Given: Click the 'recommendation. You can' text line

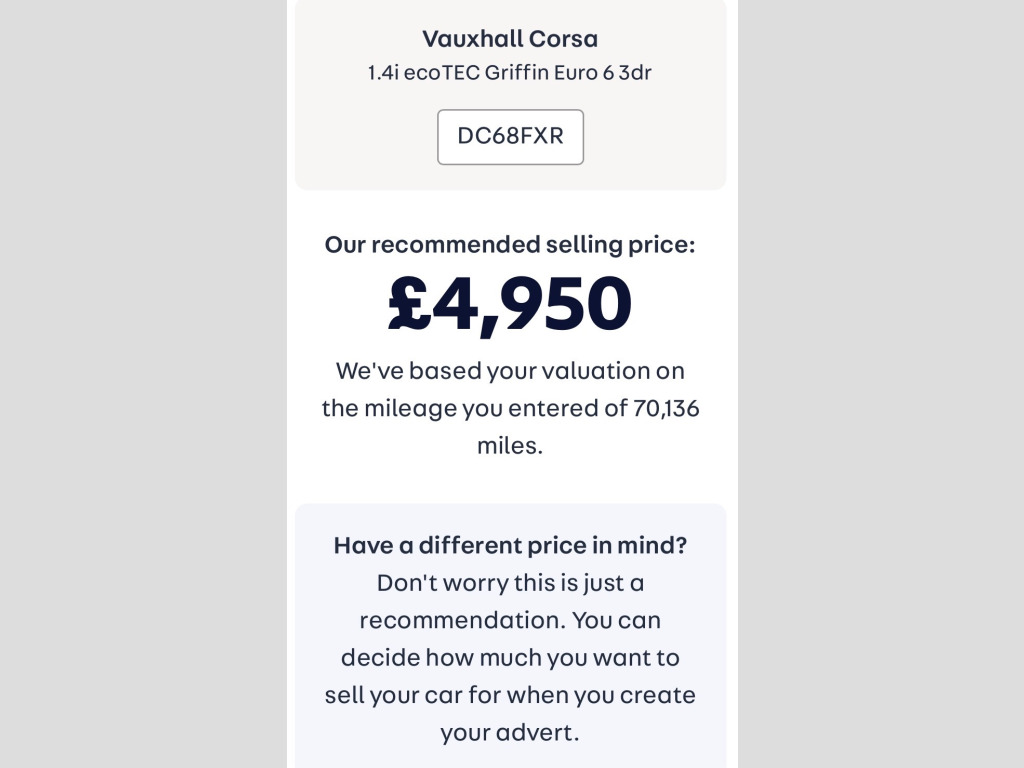Looking at the screenshot, I should coord(510,620).
